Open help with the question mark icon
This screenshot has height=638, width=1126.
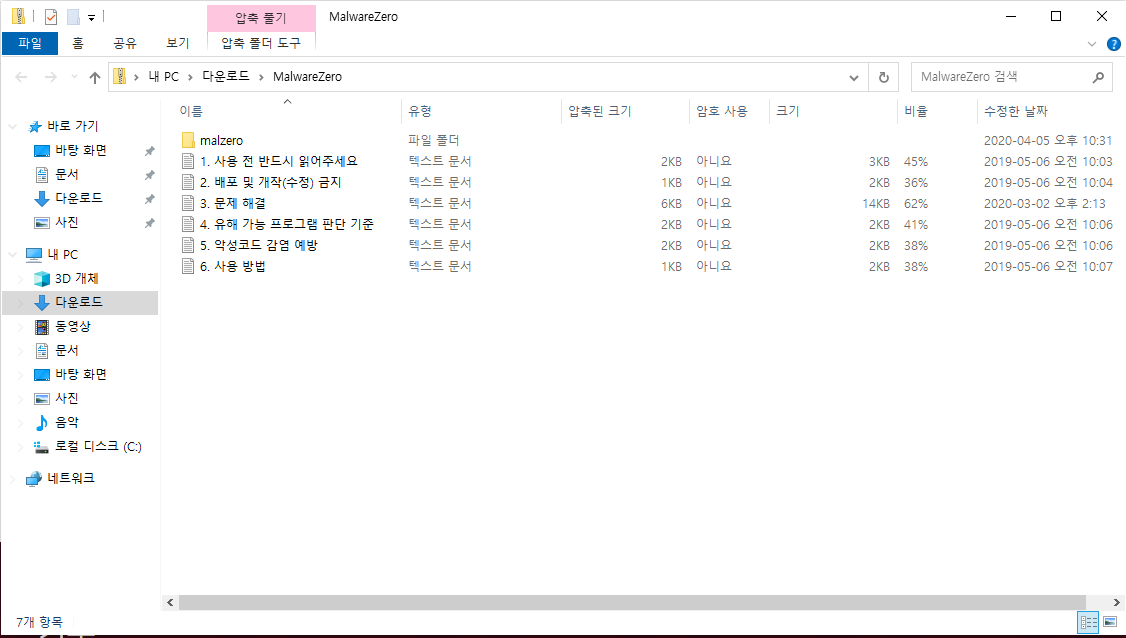pos(1113,44)
